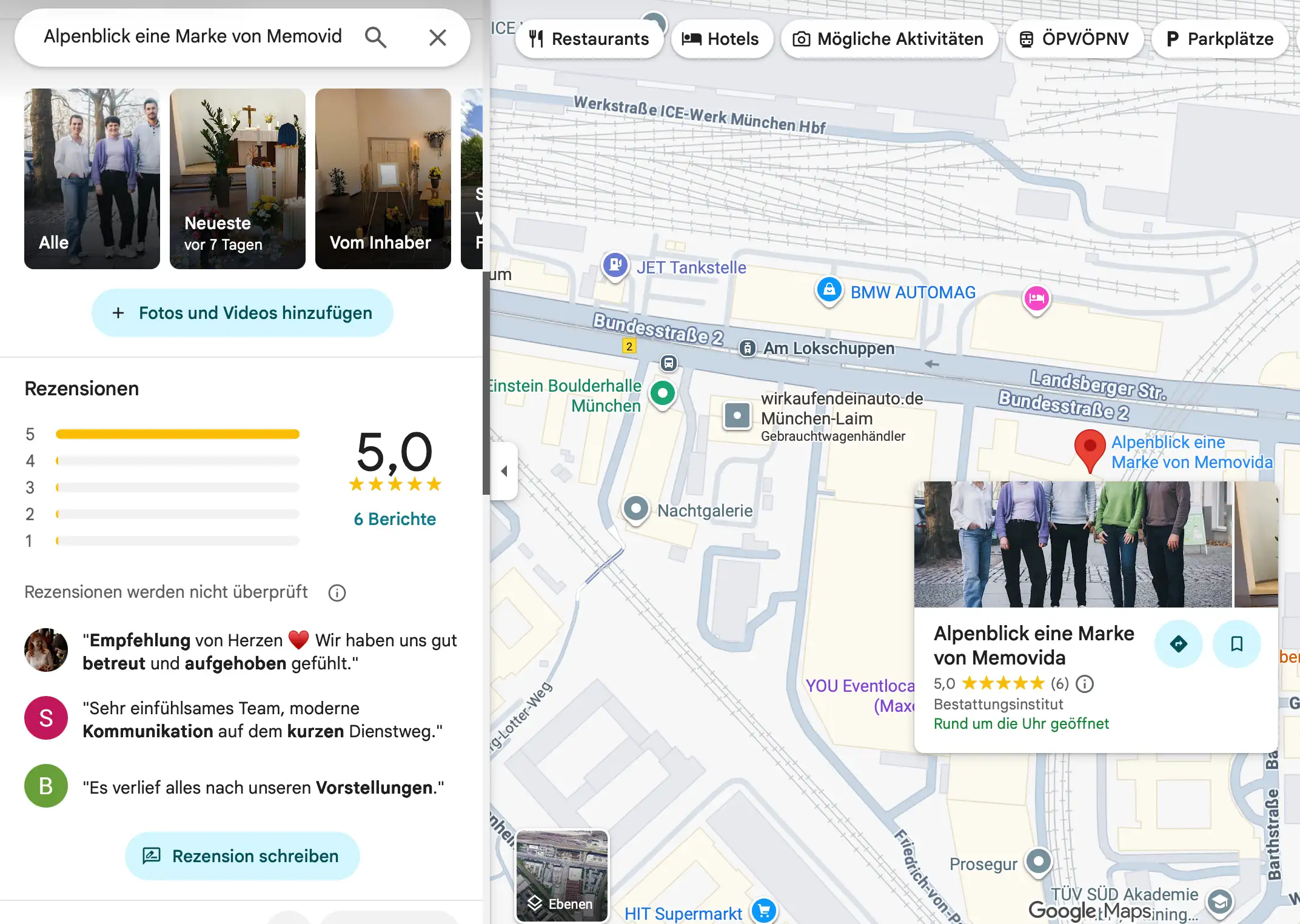Click Fotos und Videos hinzufügen
The width and height of the screenshot is (1300, 924).
[x=243, y=313]
